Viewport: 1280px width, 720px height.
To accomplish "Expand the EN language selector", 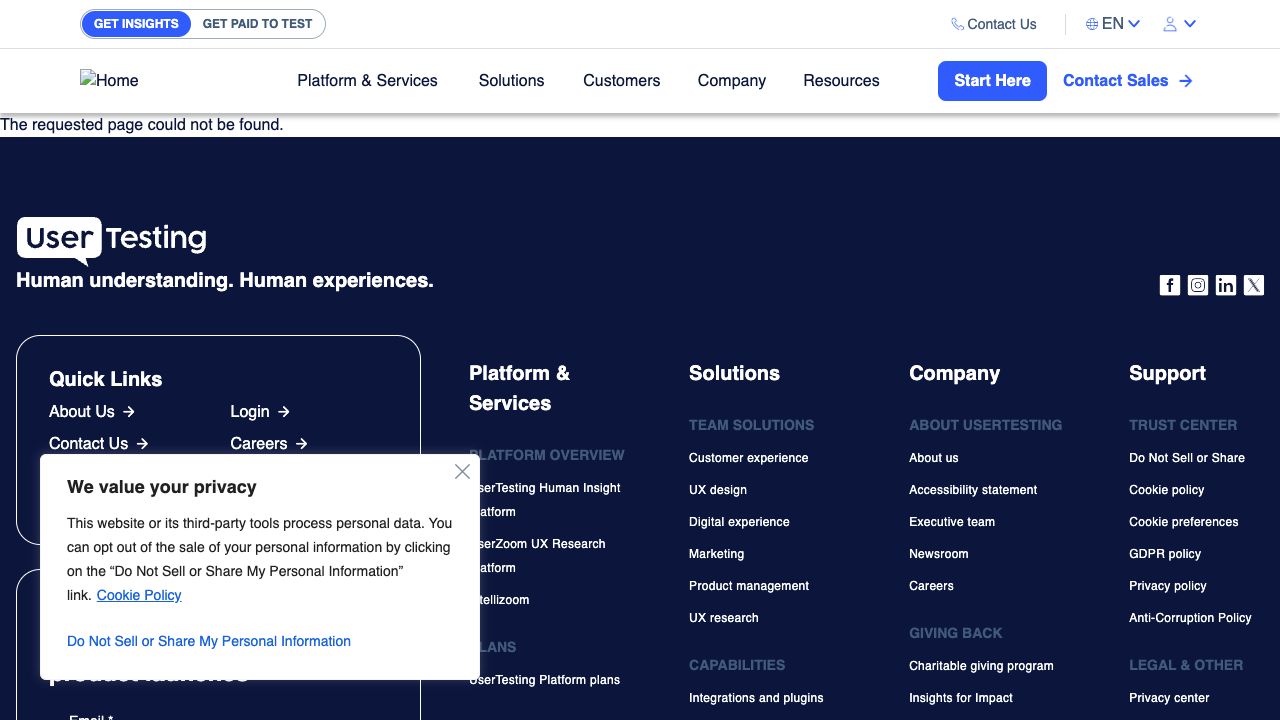I will click(1112, 24).
